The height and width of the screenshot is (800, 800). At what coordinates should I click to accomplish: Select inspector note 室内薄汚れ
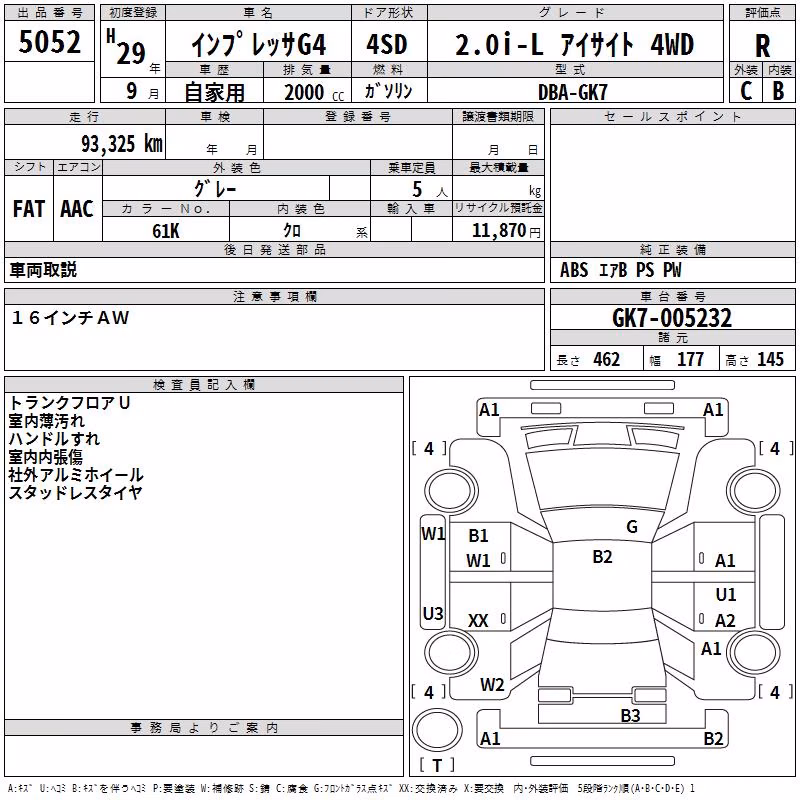[46, 421]
